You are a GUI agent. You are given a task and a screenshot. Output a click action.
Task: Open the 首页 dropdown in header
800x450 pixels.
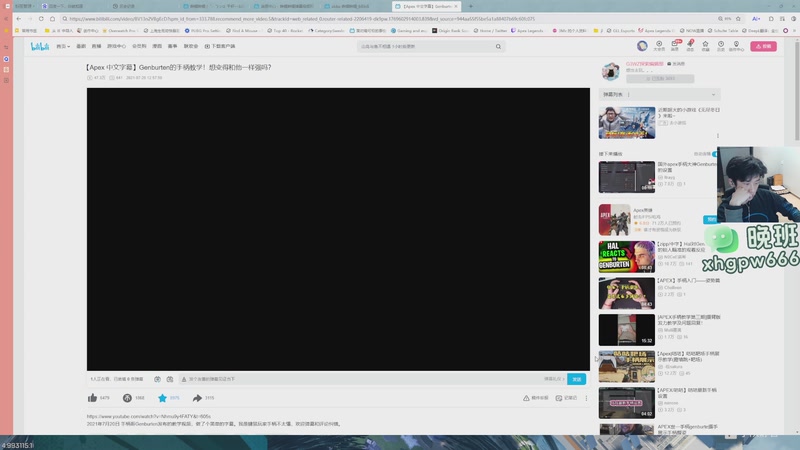(63, 46)
